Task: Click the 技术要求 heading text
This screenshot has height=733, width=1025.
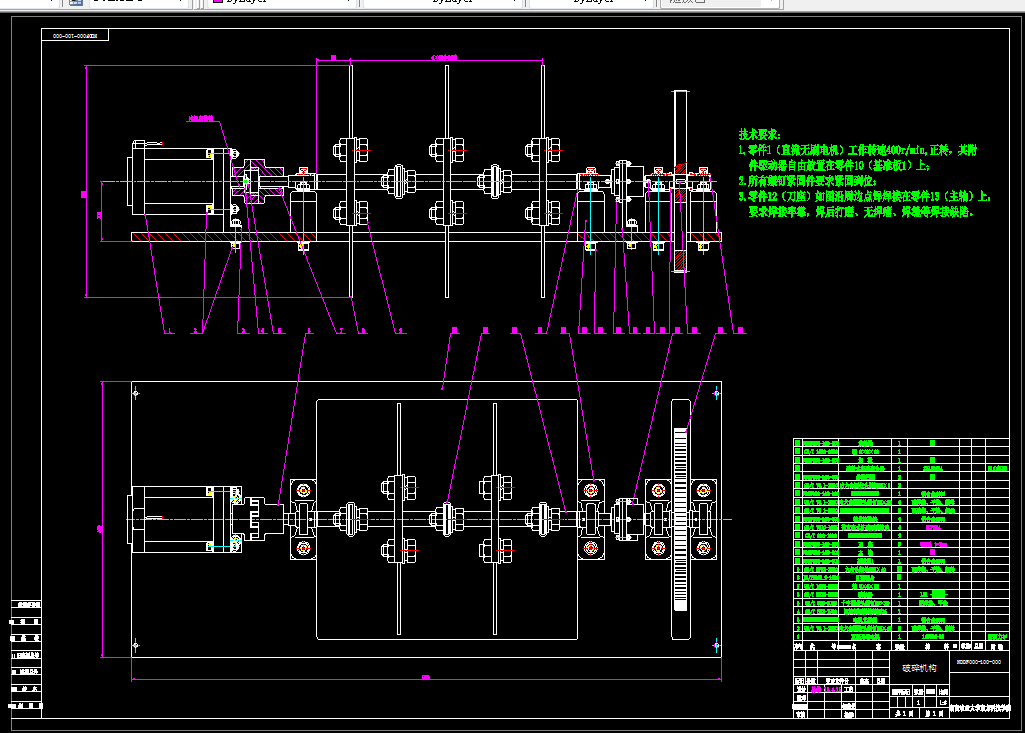Action: [x=760, y=135]
